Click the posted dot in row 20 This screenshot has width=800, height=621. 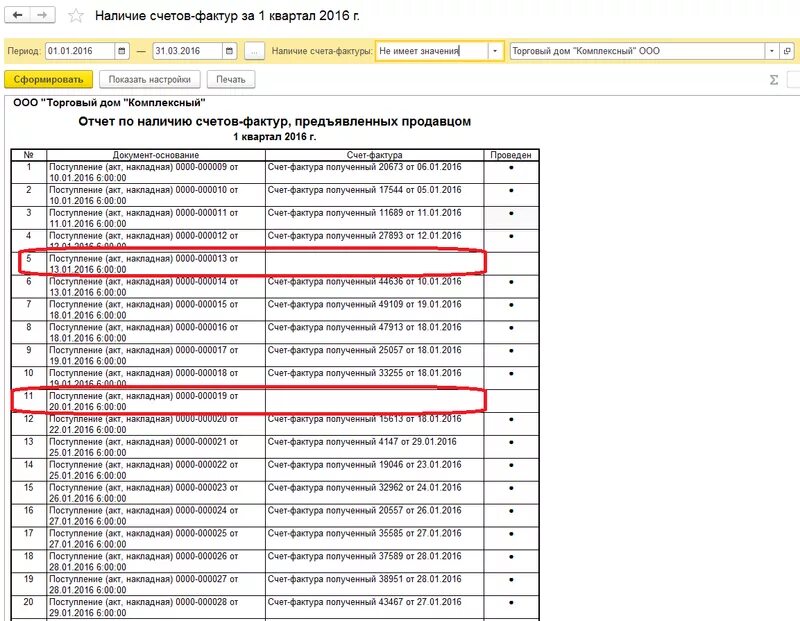511,603
